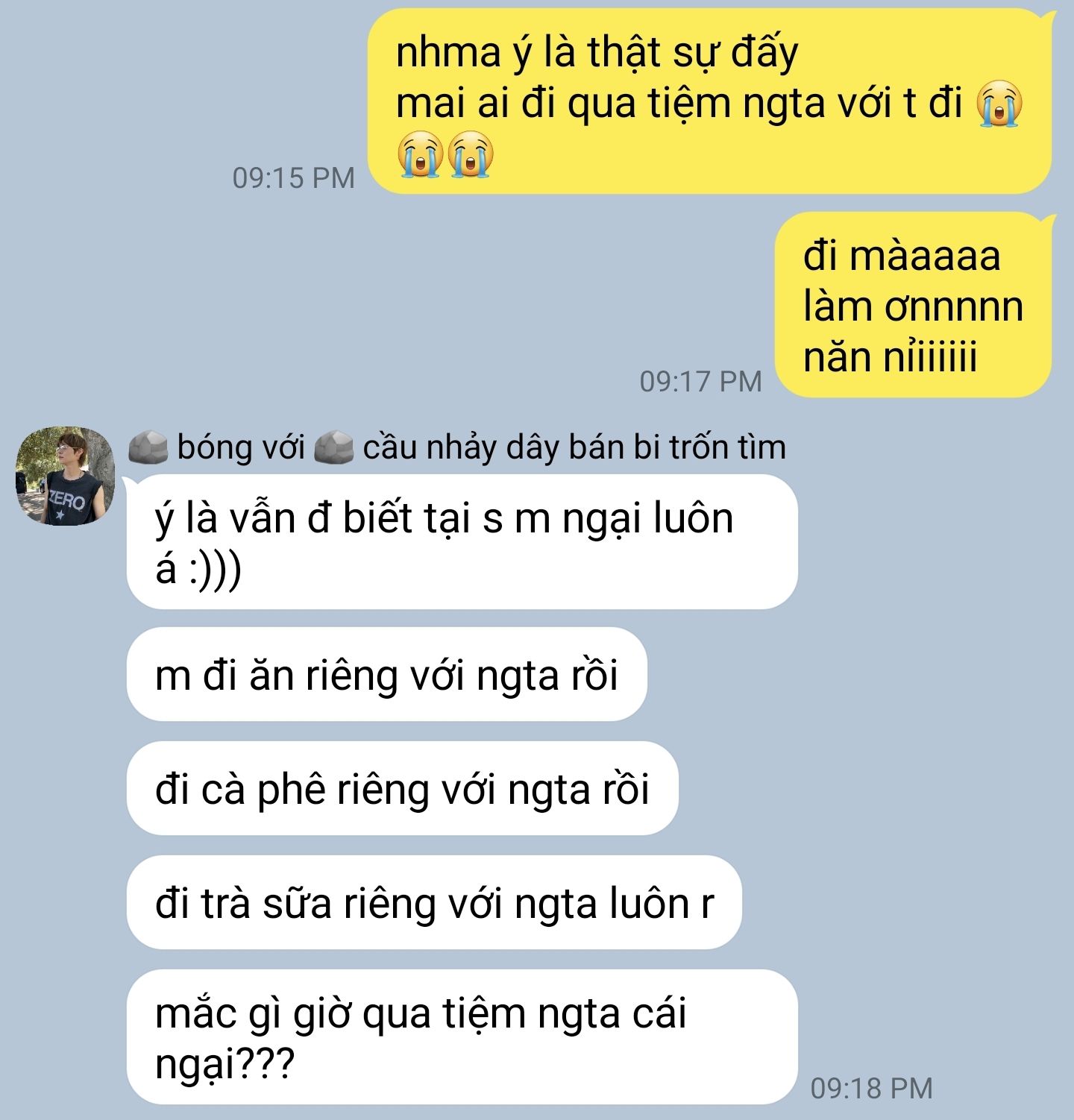Screen dimensions: 1074x1120
Task: Open sender name 'cầu nhảy dây bán bi trốn tìm'
Action: [574, 447]
